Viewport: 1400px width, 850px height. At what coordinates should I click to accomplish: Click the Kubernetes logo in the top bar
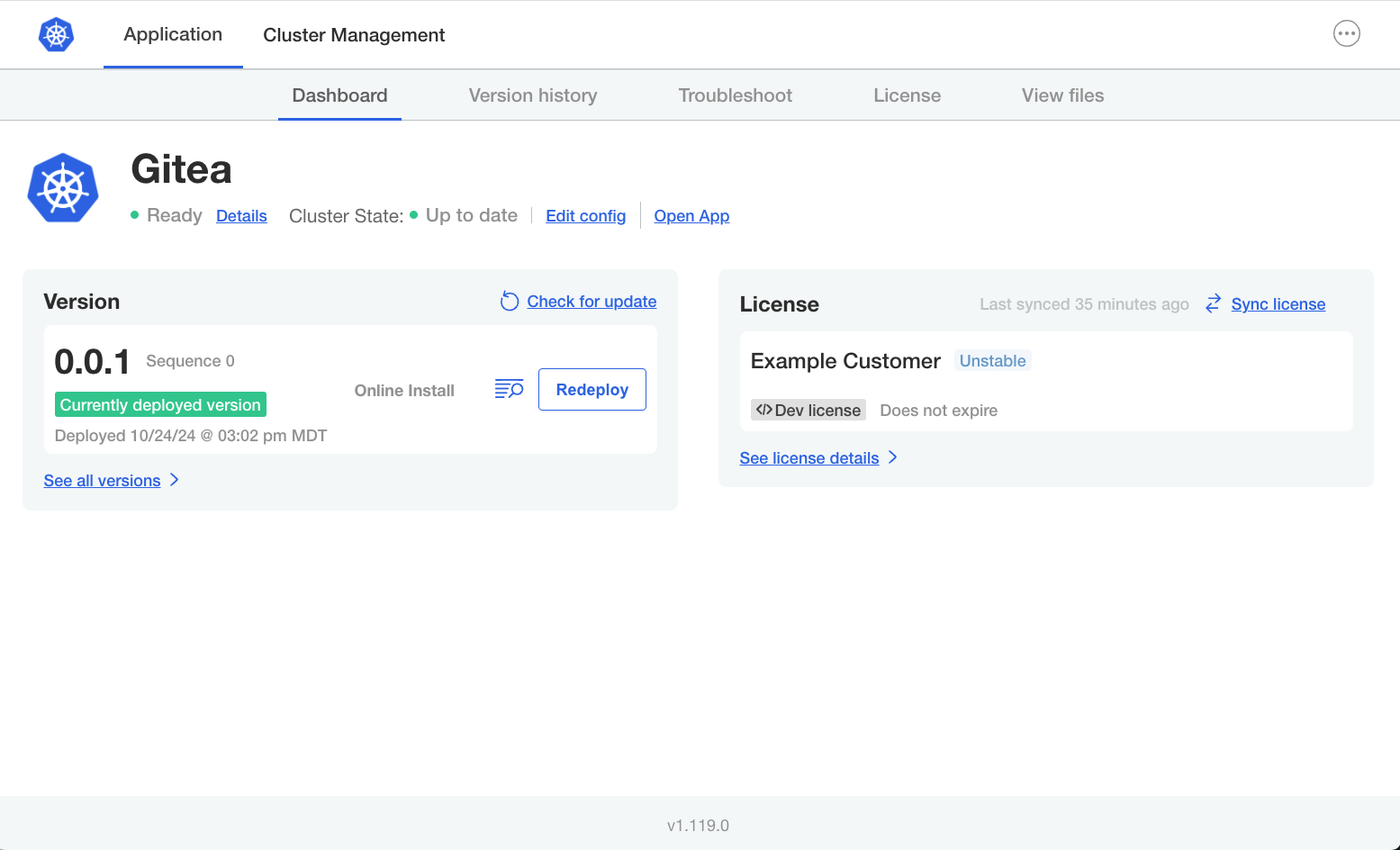coord(56,34)
